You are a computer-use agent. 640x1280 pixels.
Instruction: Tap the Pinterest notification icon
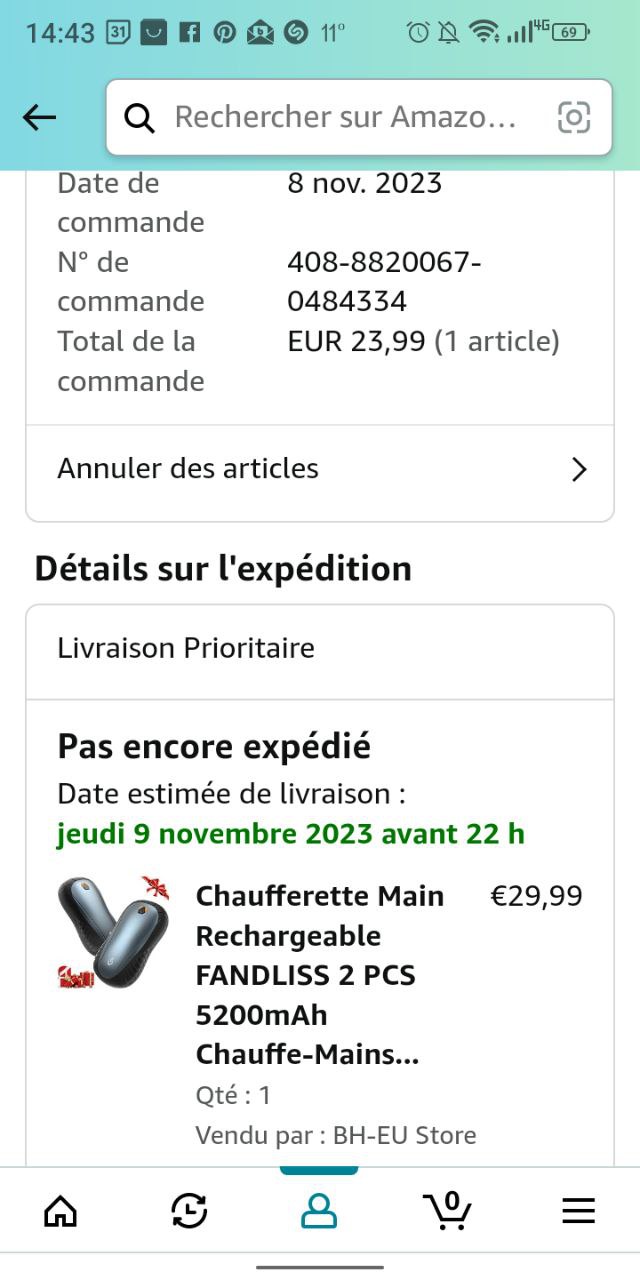tap(225, 32)
